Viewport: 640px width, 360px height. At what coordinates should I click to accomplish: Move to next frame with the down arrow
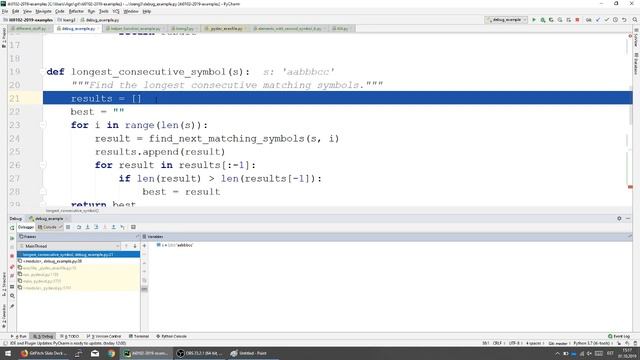(135, 246)
